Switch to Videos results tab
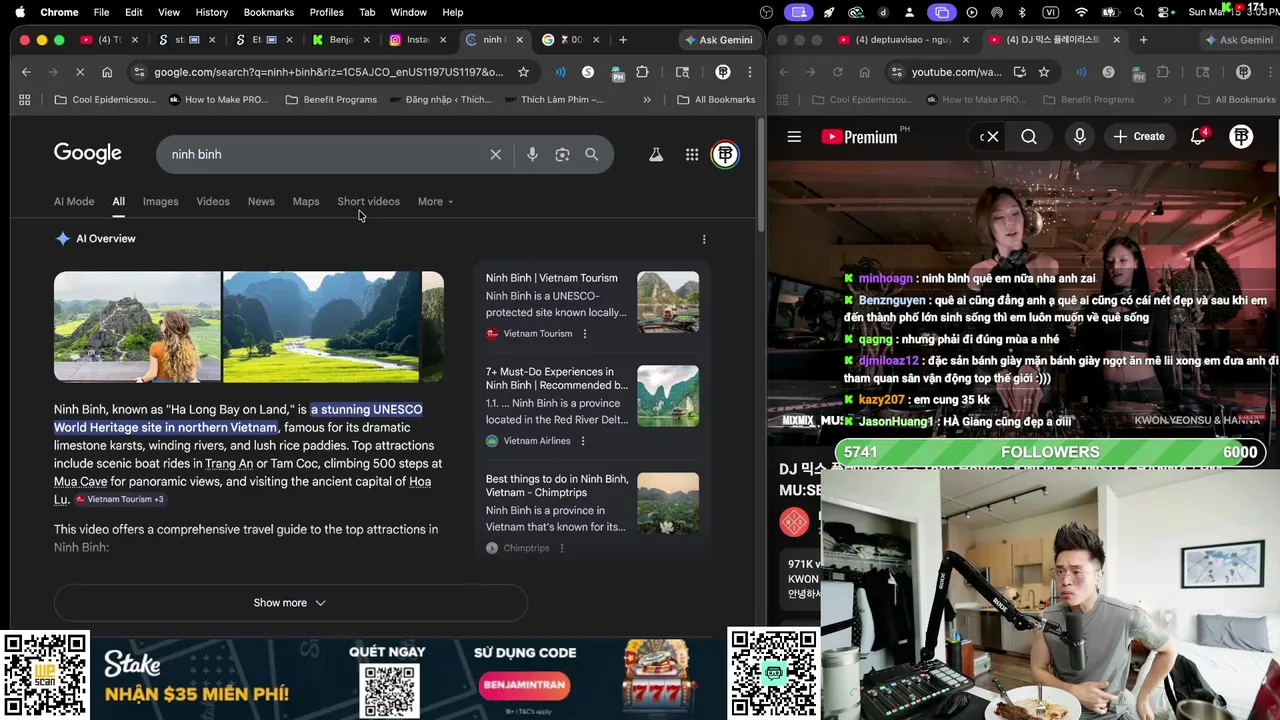 pos(213,201)
